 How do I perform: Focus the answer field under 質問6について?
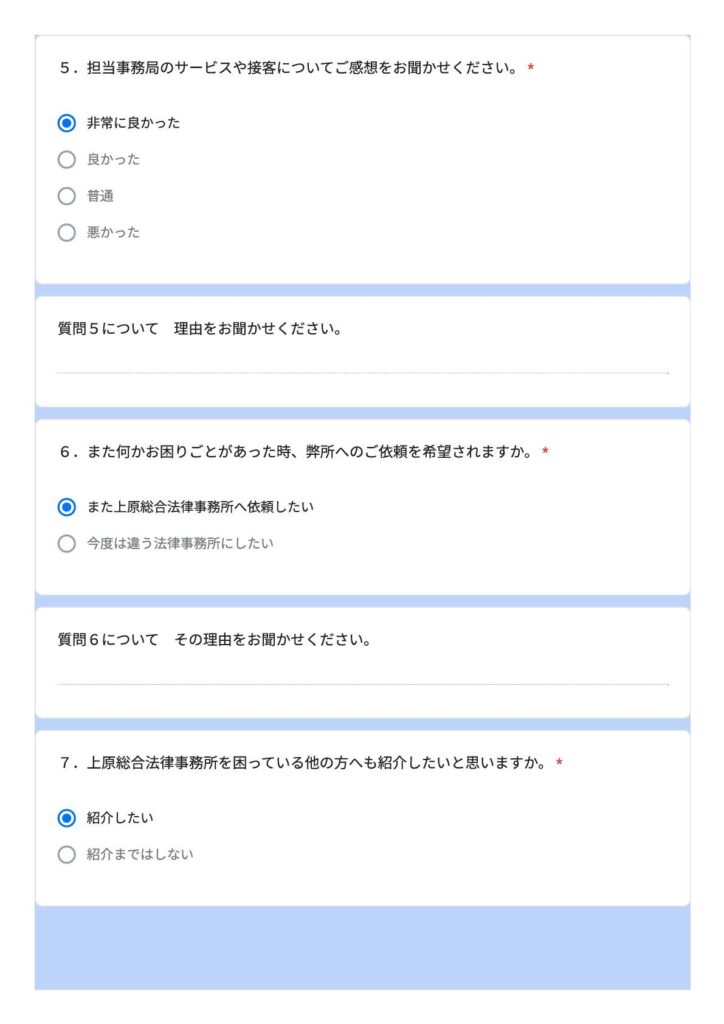362,675
